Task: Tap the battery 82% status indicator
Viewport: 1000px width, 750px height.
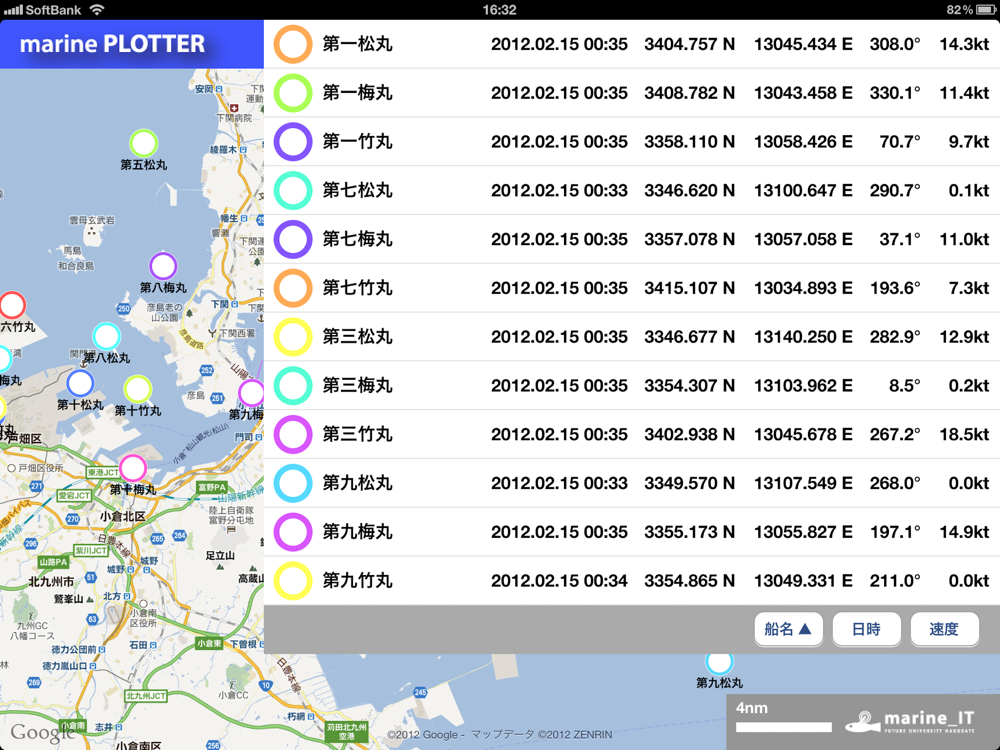Action: pyautogui.click(x=969, y=10)
